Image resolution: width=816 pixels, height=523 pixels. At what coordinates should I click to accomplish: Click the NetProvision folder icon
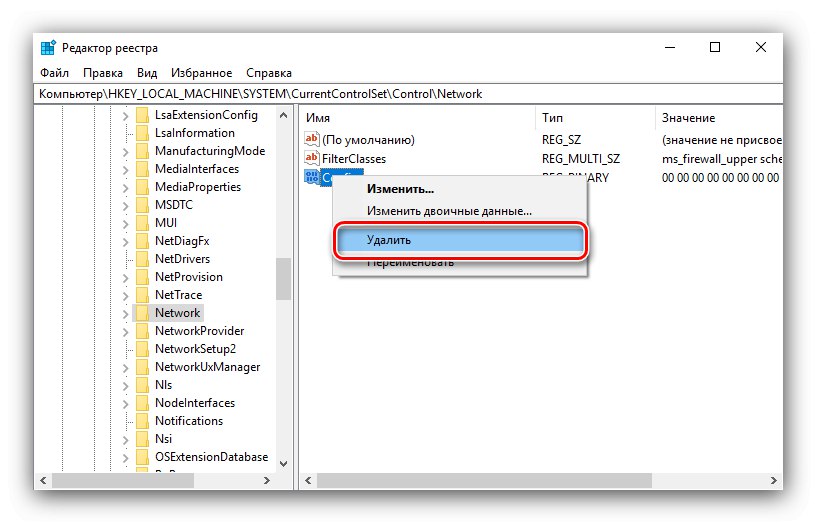pyautogui.click(x=142, y=277)
